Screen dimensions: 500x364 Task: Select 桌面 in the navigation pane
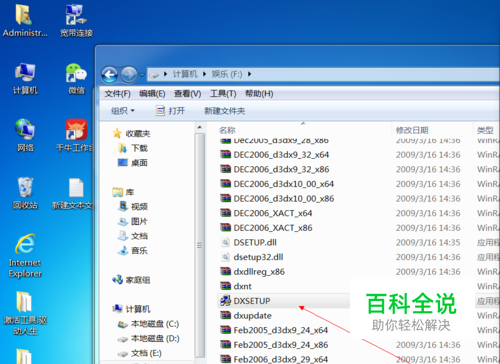[x=133, y=163]
